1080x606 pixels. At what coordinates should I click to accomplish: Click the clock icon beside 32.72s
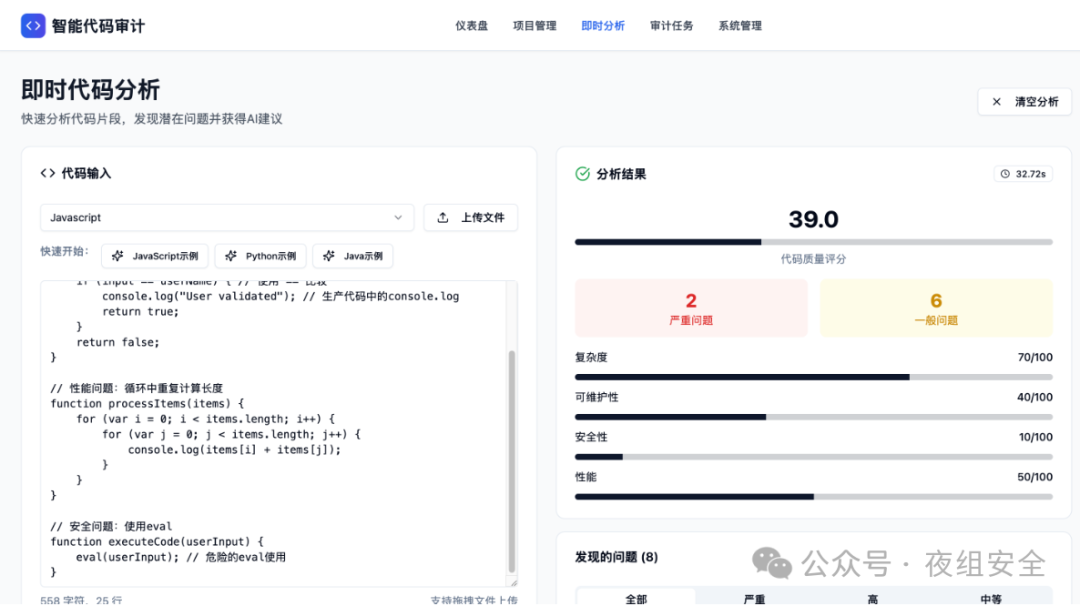tap(1005, 174)
